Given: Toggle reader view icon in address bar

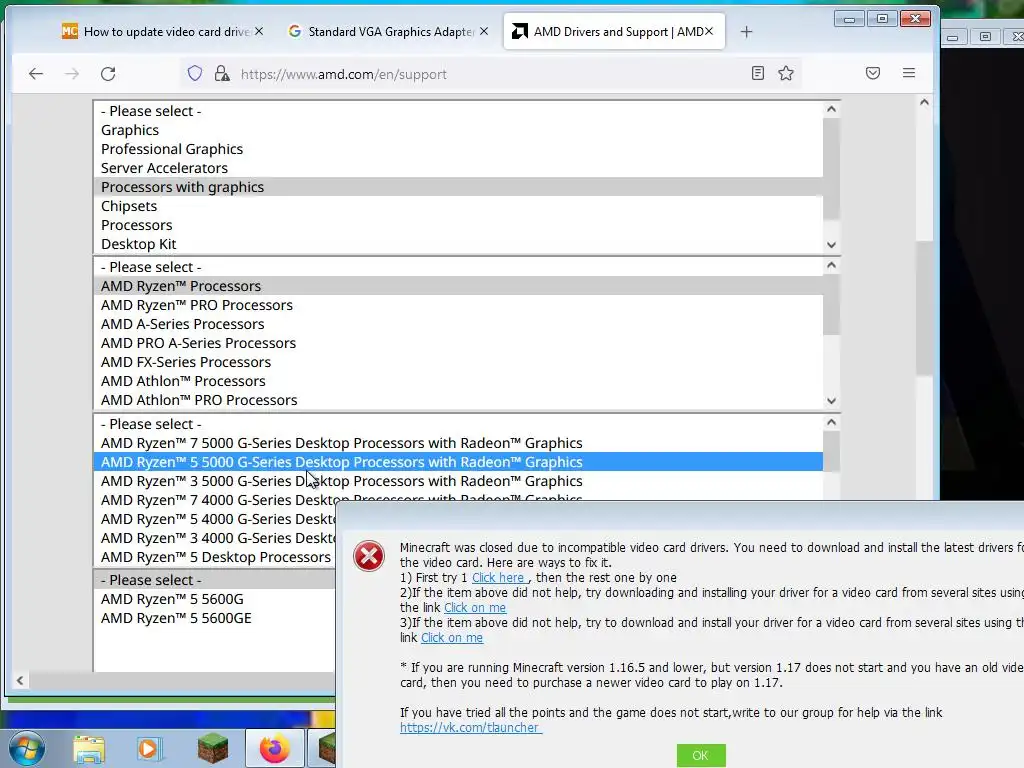Looking at the screenshot, I should (758, 73).
